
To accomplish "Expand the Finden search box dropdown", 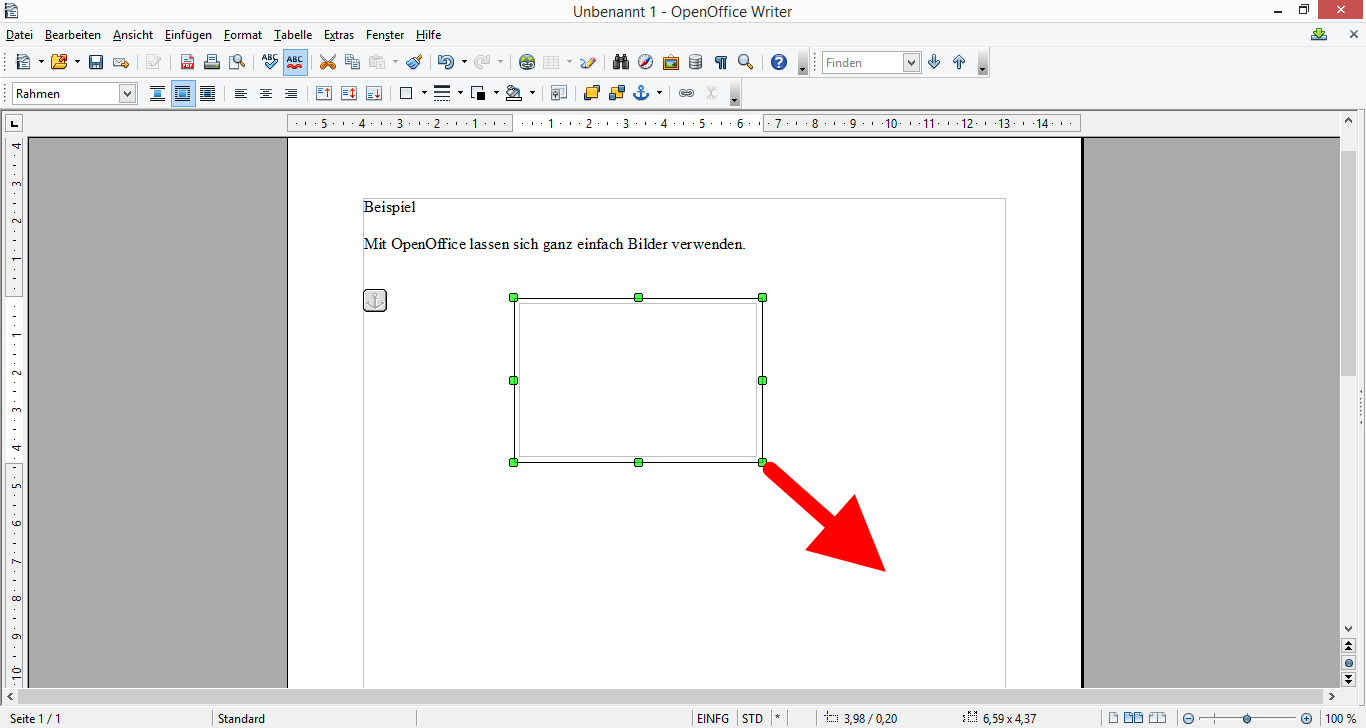I will 911,63.
